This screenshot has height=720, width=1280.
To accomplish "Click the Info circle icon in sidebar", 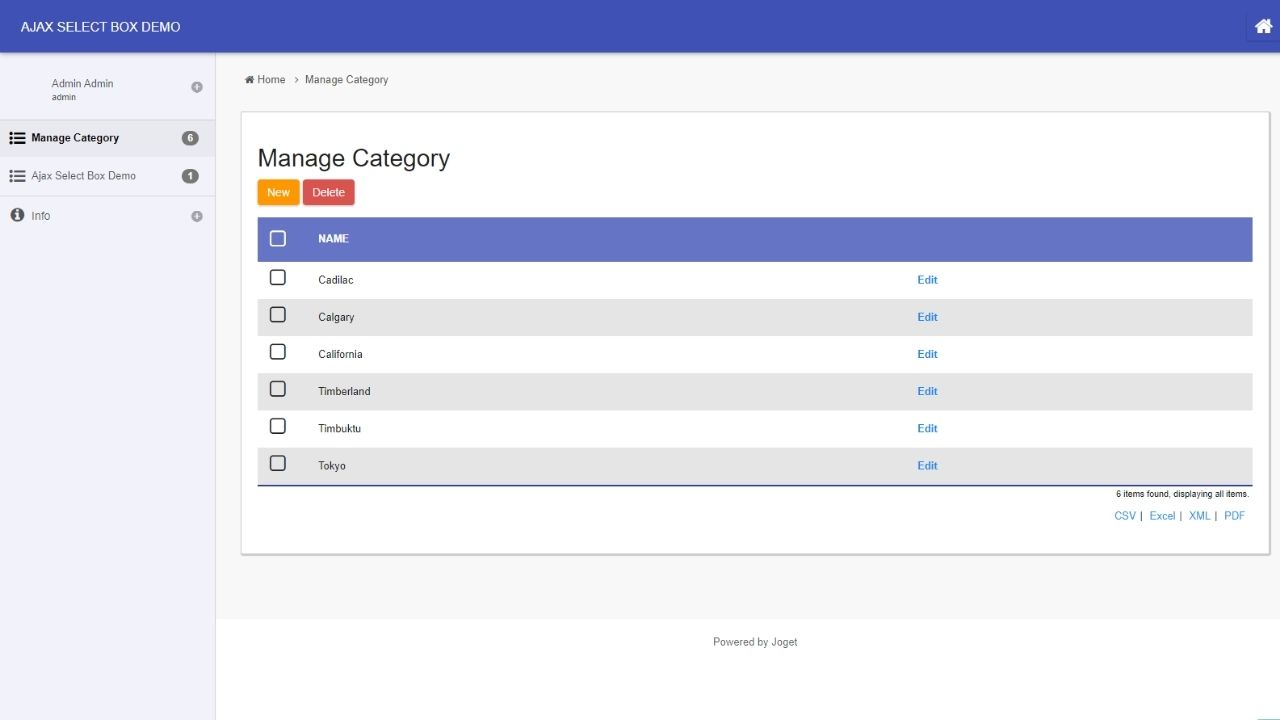I will click(x=17, y=215).
